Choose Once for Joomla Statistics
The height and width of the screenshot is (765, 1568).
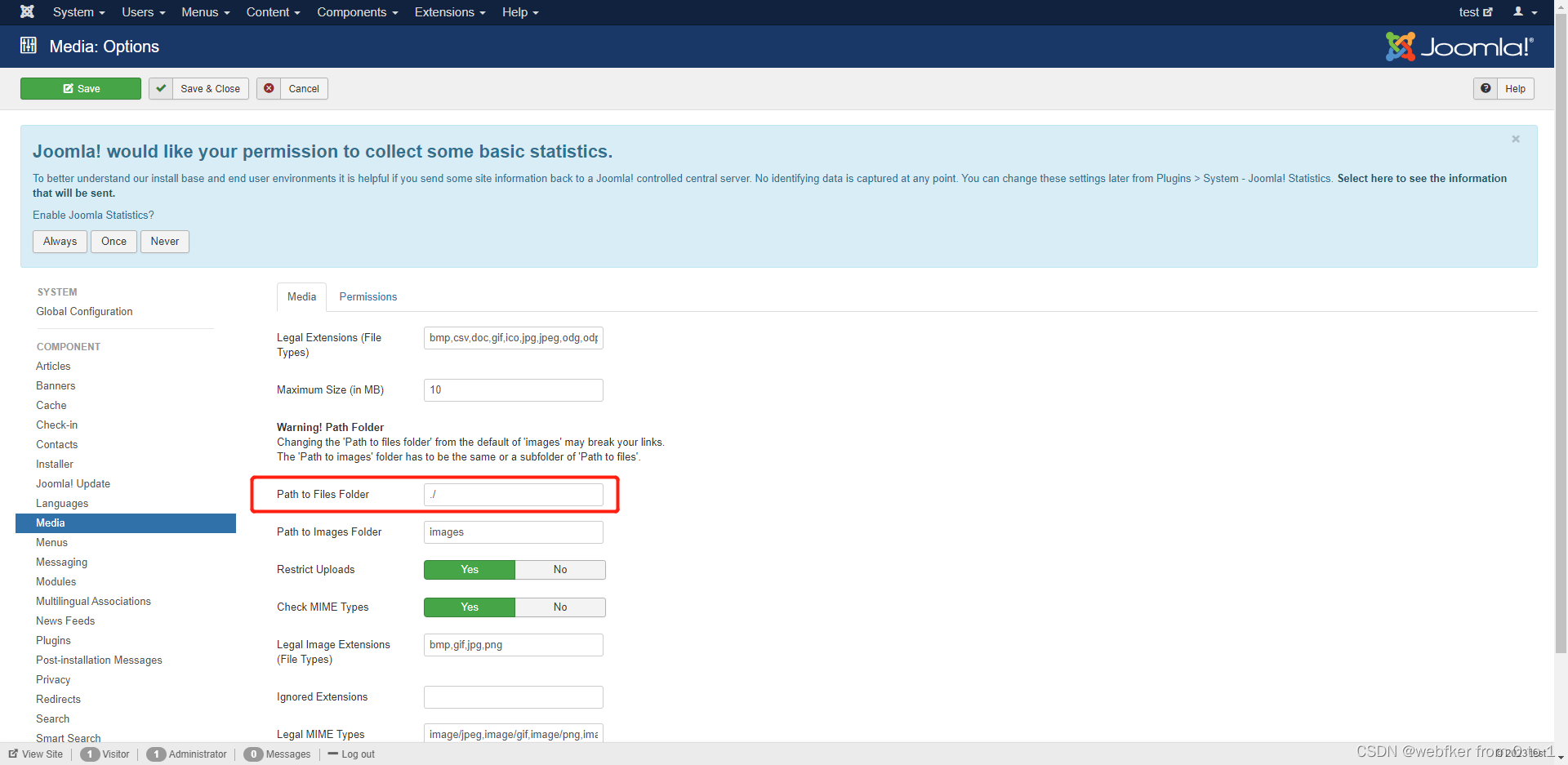(114, 242)
